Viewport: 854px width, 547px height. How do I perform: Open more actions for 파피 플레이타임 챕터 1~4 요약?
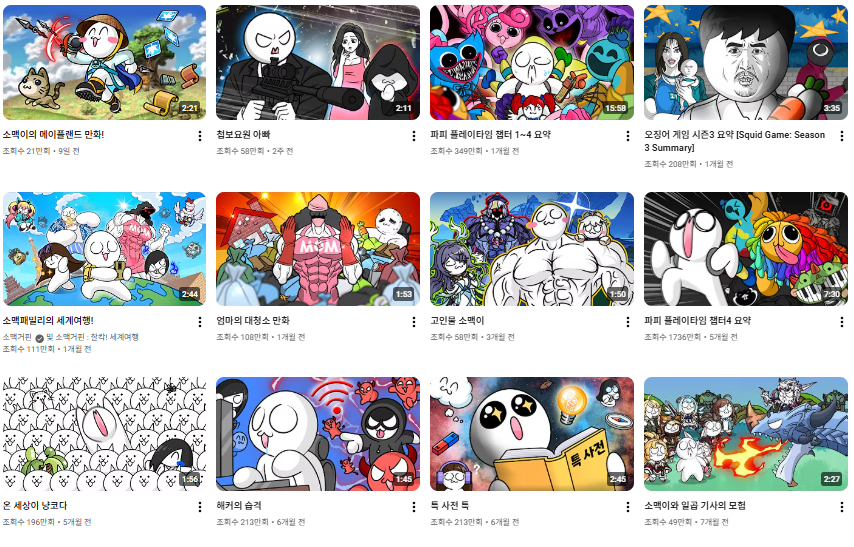(628, 136)
